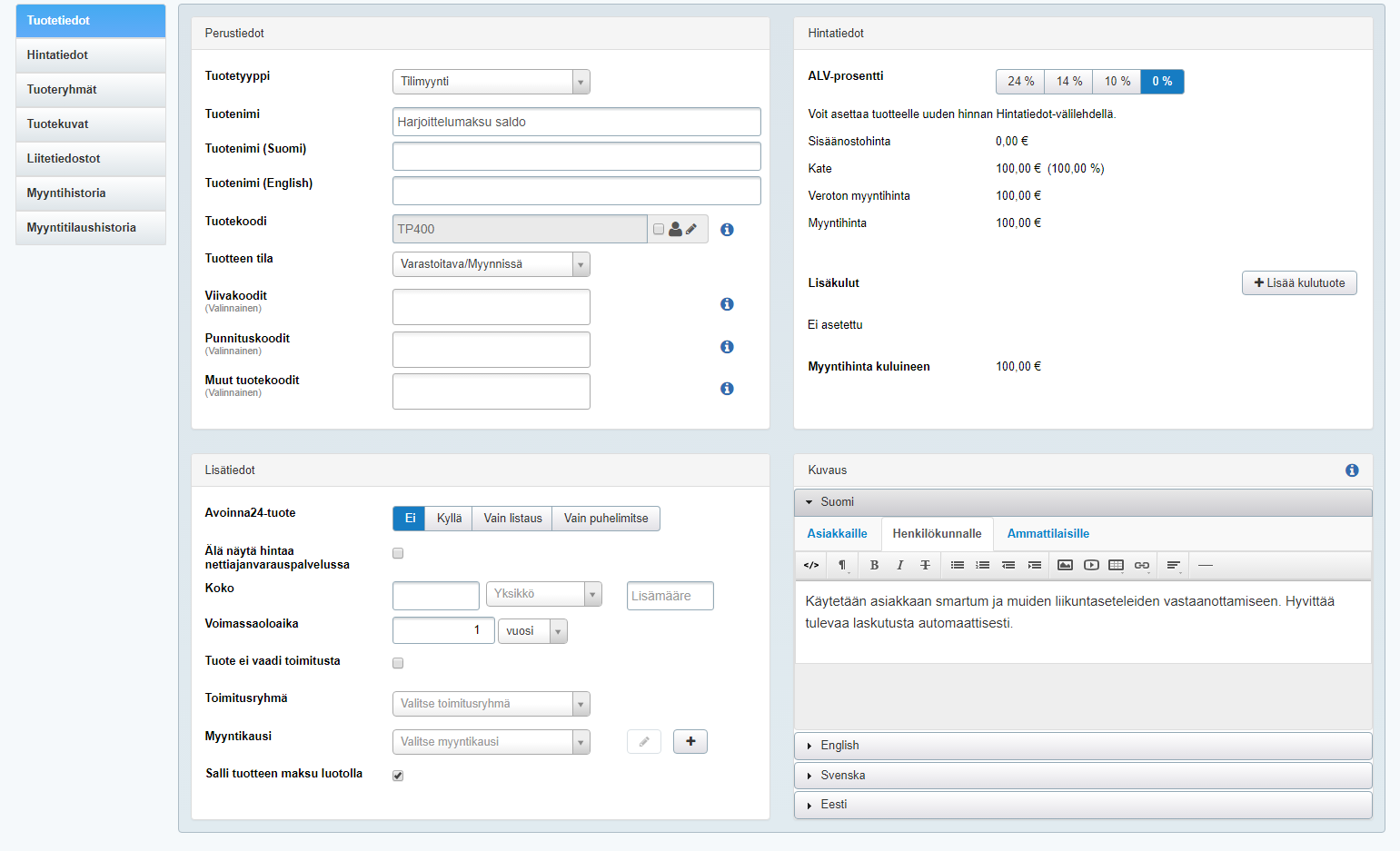Tick 'Älä näytä hintaa nettiajanvarauspalvelussa' checkbox
The height and width of the screenshot is (851, 1400).
pos(398,553)
